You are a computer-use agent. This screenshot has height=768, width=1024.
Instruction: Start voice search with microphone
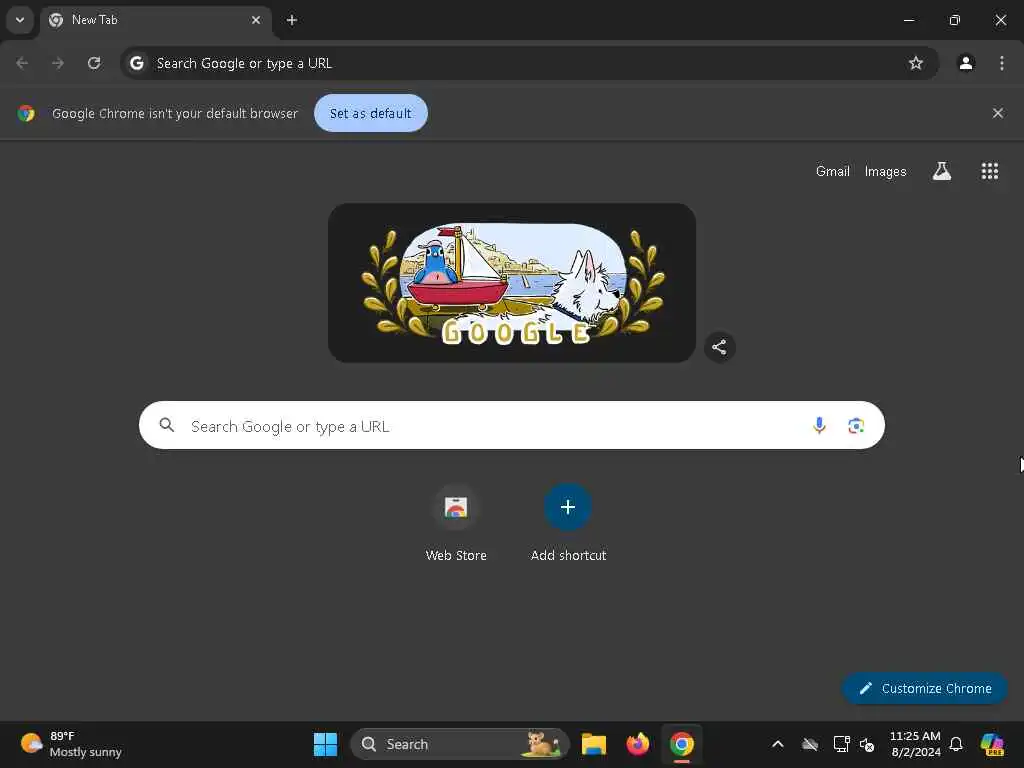point(819,426)
